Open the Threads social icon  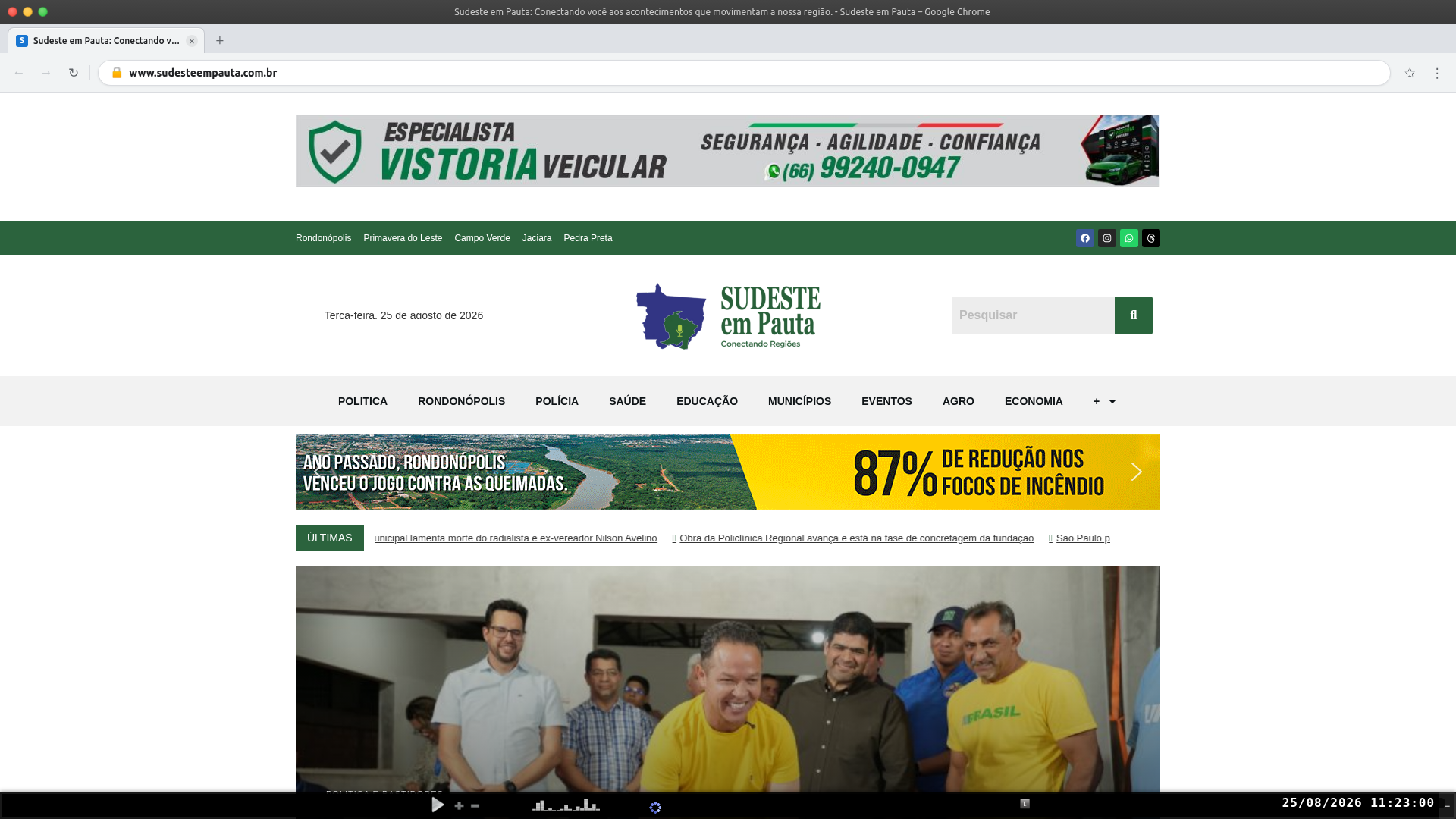pos(1151,238)
